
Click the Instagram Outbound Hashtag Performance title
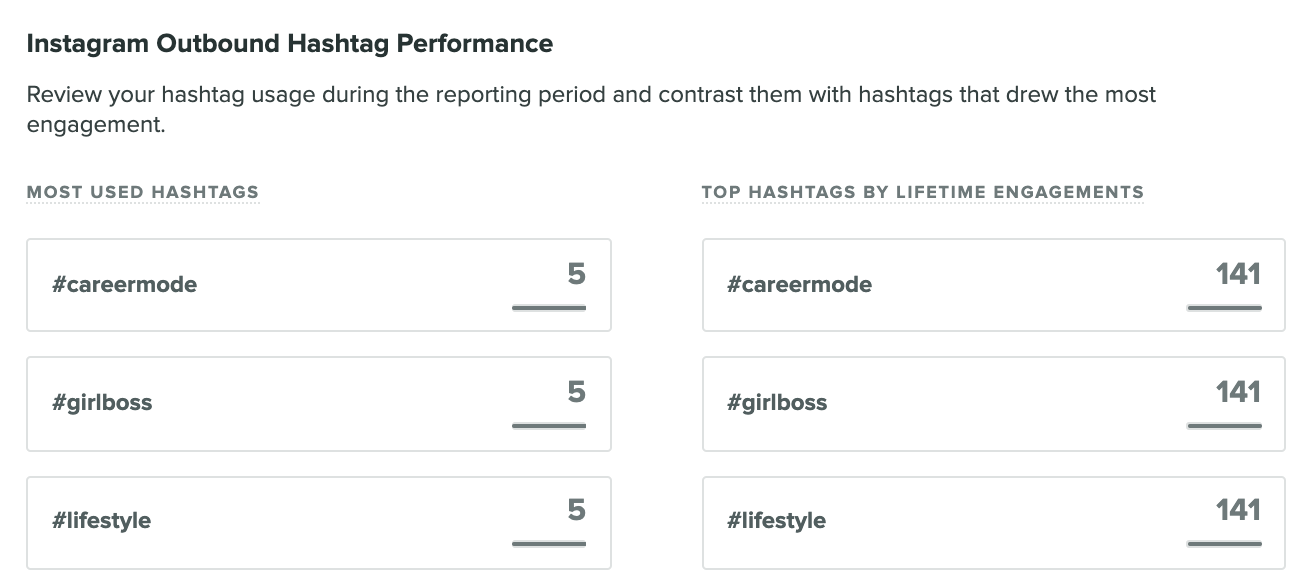pyautogui.click(x=289, y=44)
